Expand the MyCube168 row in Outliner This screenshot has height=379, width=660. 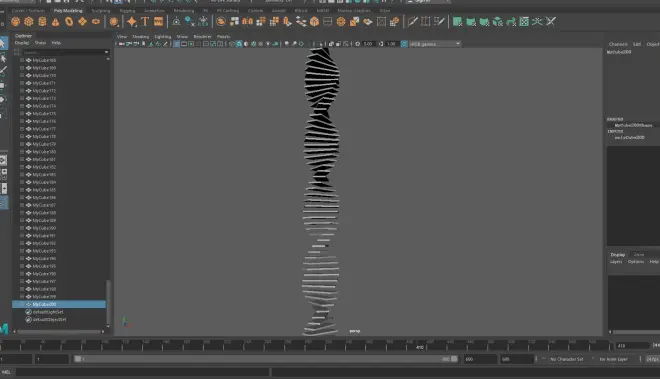(22, 60)
